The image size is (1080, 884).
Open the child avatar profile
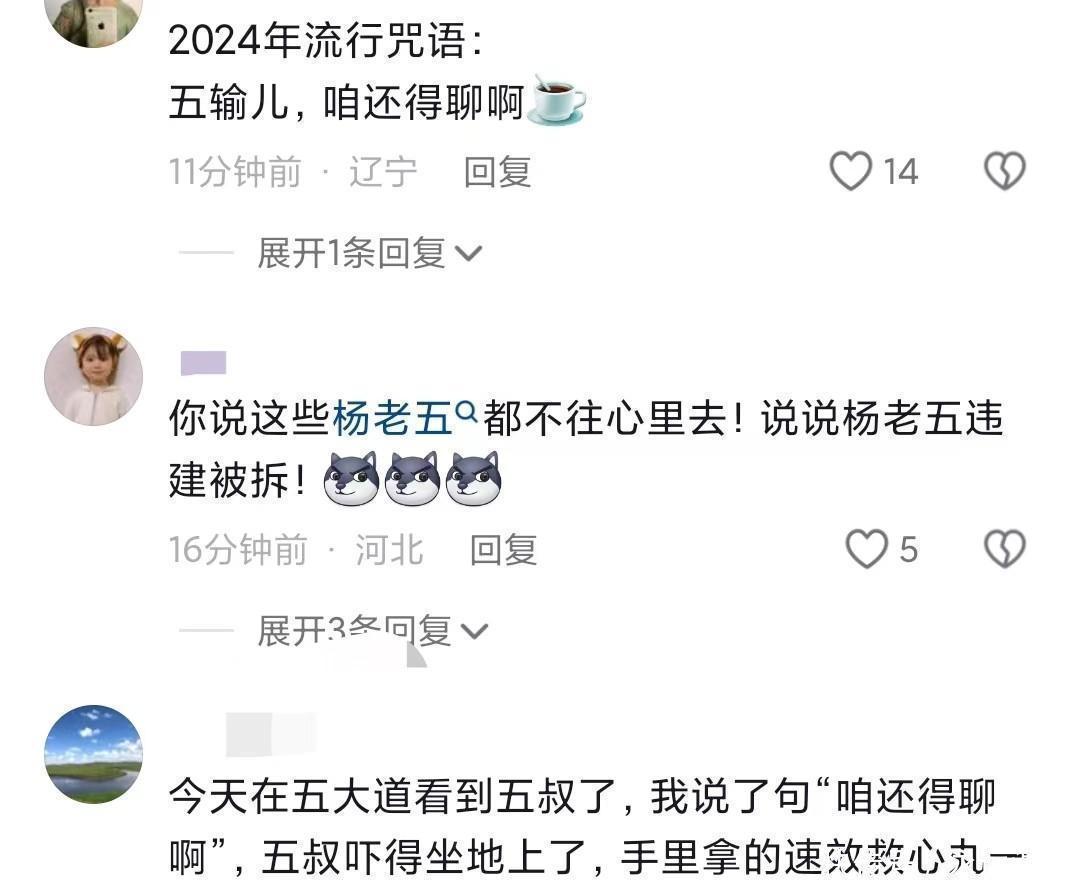94,376
